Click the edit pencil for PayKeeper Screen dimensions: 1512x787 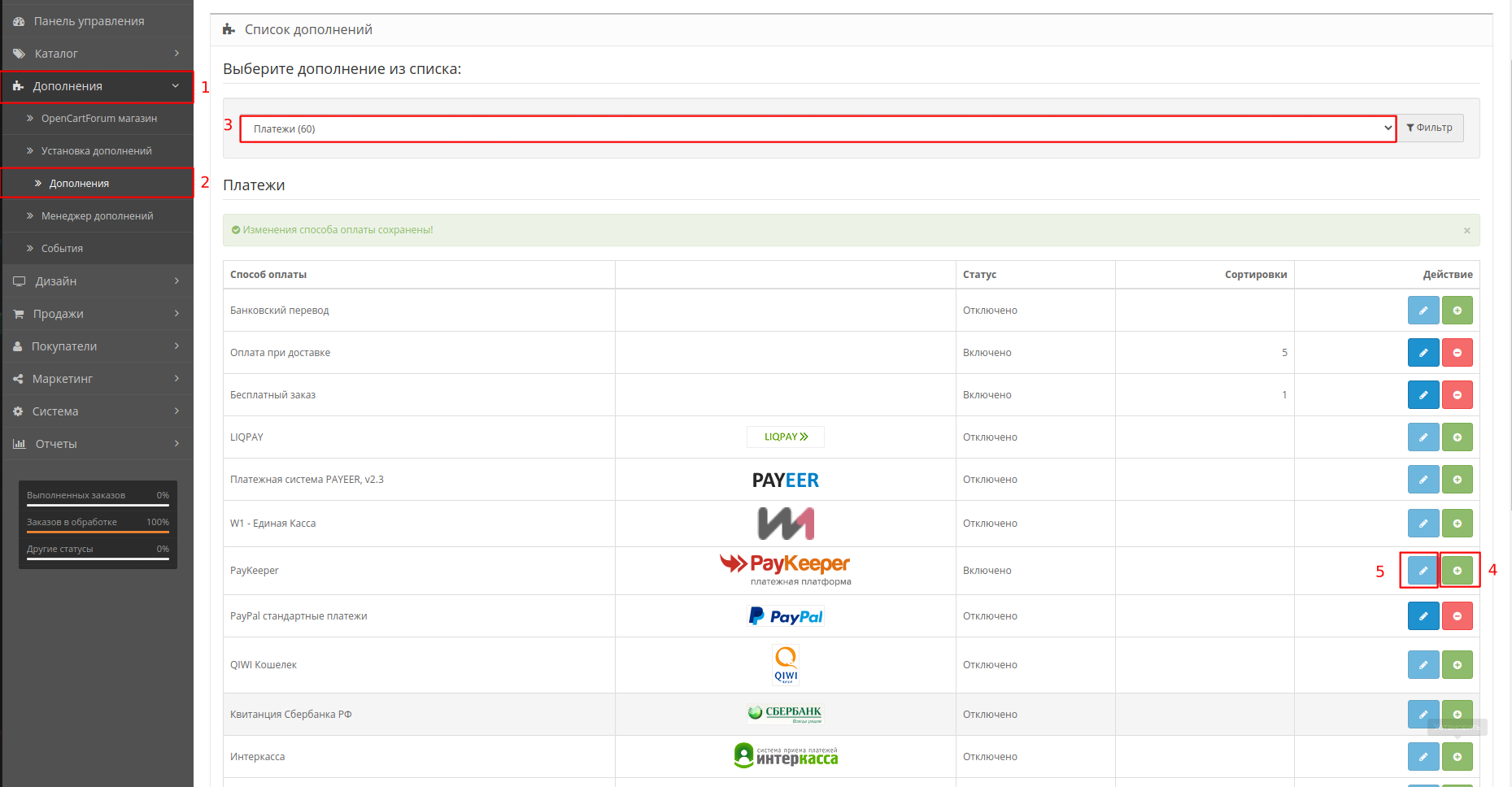point(1423,571)
